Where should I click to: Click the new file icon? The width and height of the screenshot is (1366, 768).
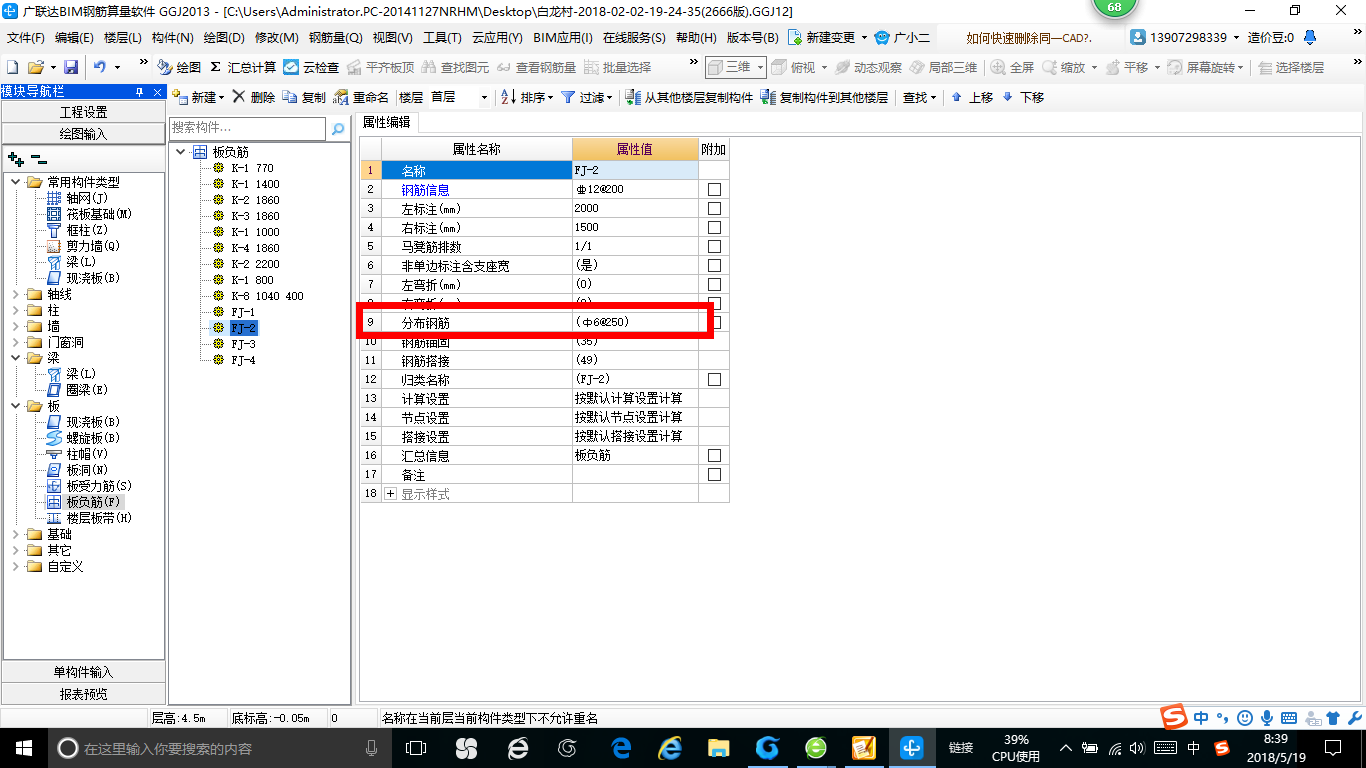(13, 67)
